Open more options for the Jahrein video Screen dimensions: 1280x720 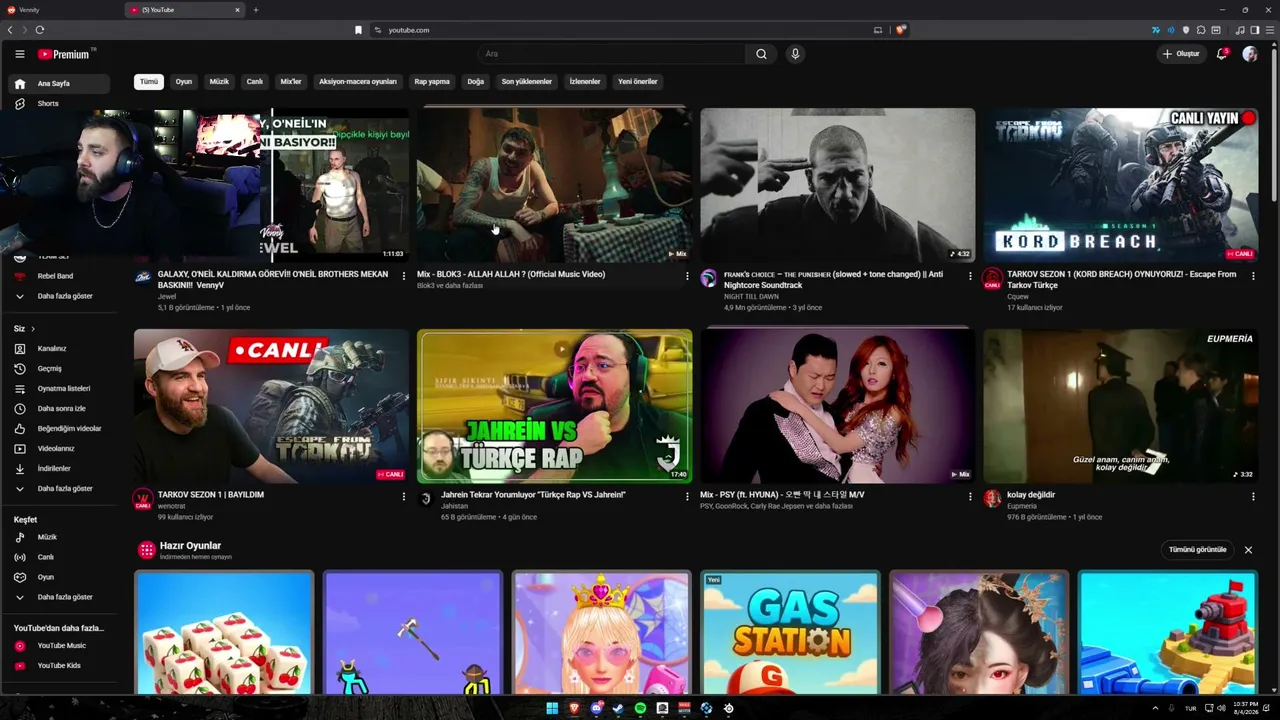point(687,496)
